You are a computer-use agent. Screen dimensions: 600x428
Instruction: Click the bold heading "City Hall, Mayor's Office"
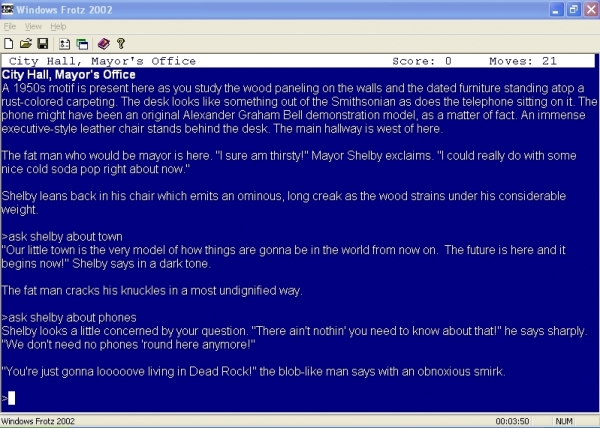69,75
